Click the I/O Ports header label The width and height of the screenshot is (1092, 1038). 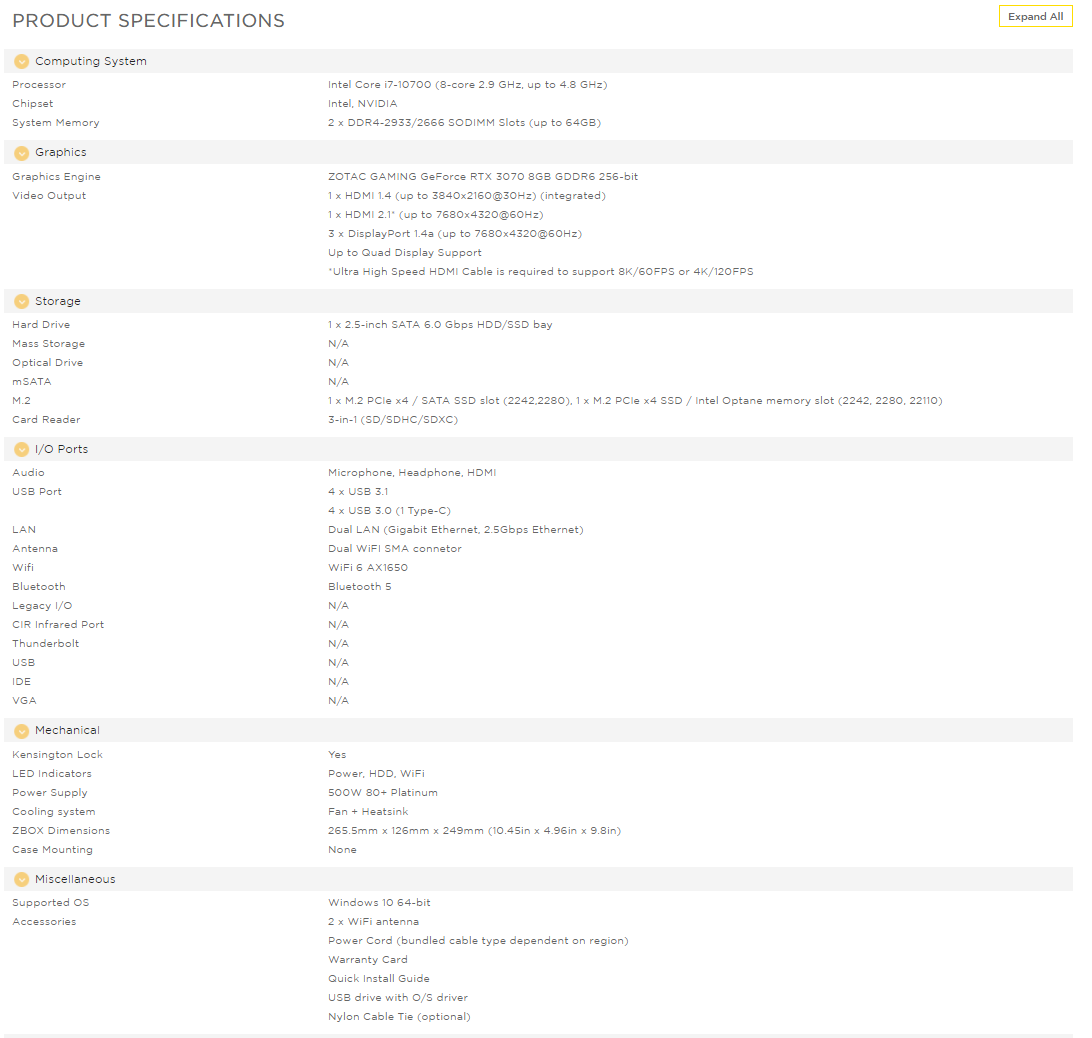tap(61, 449)
